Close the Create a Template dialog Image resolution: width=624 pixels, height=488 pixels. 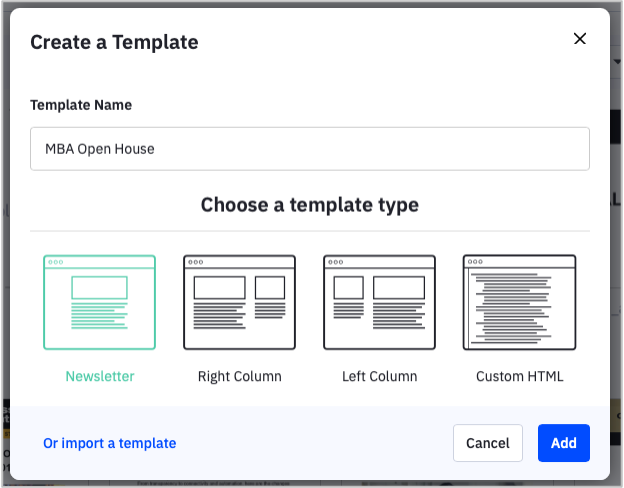point(580,39)
